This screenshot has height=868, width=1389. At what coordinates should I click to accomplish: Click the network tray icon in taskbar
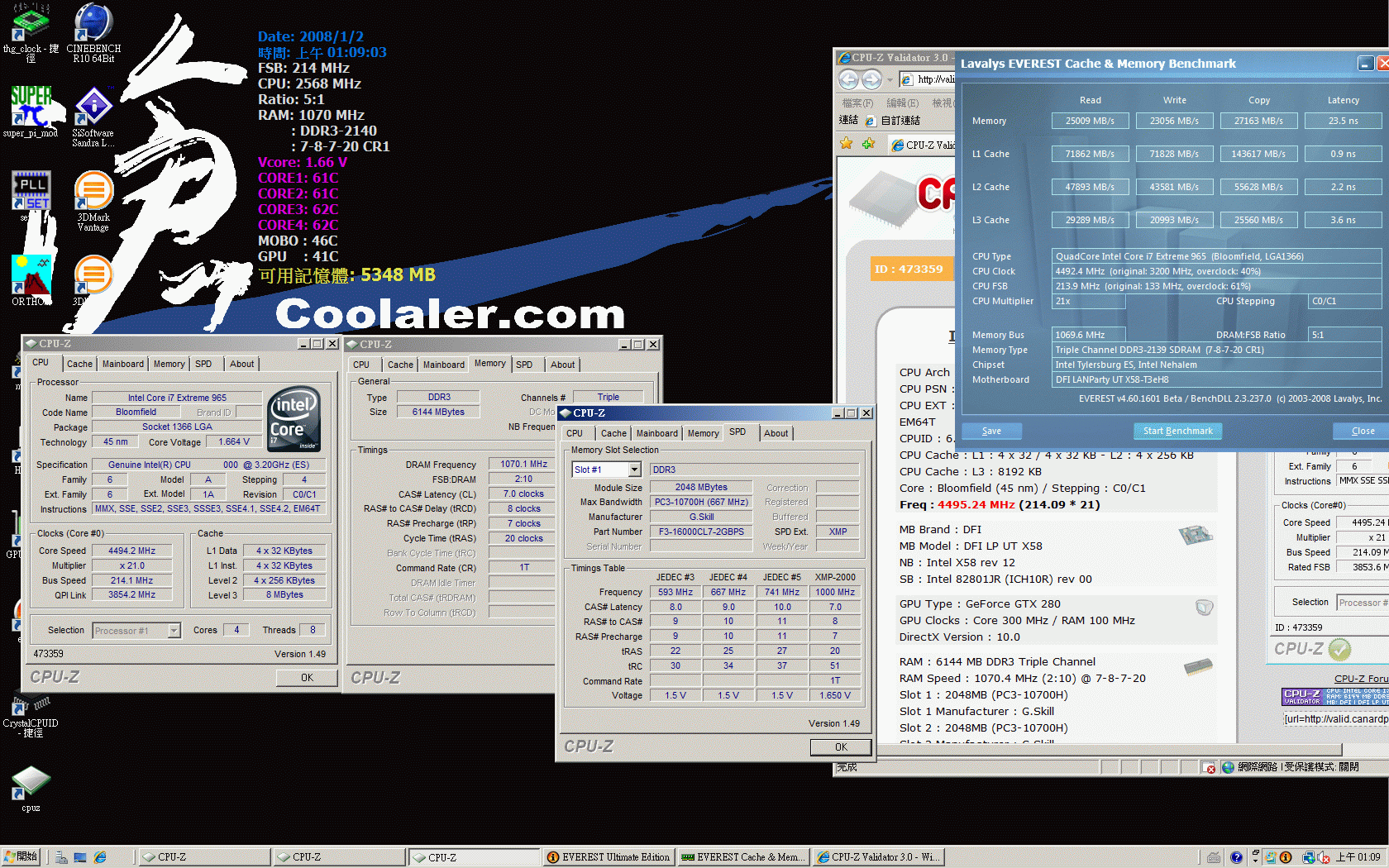tap(1310, 857)
